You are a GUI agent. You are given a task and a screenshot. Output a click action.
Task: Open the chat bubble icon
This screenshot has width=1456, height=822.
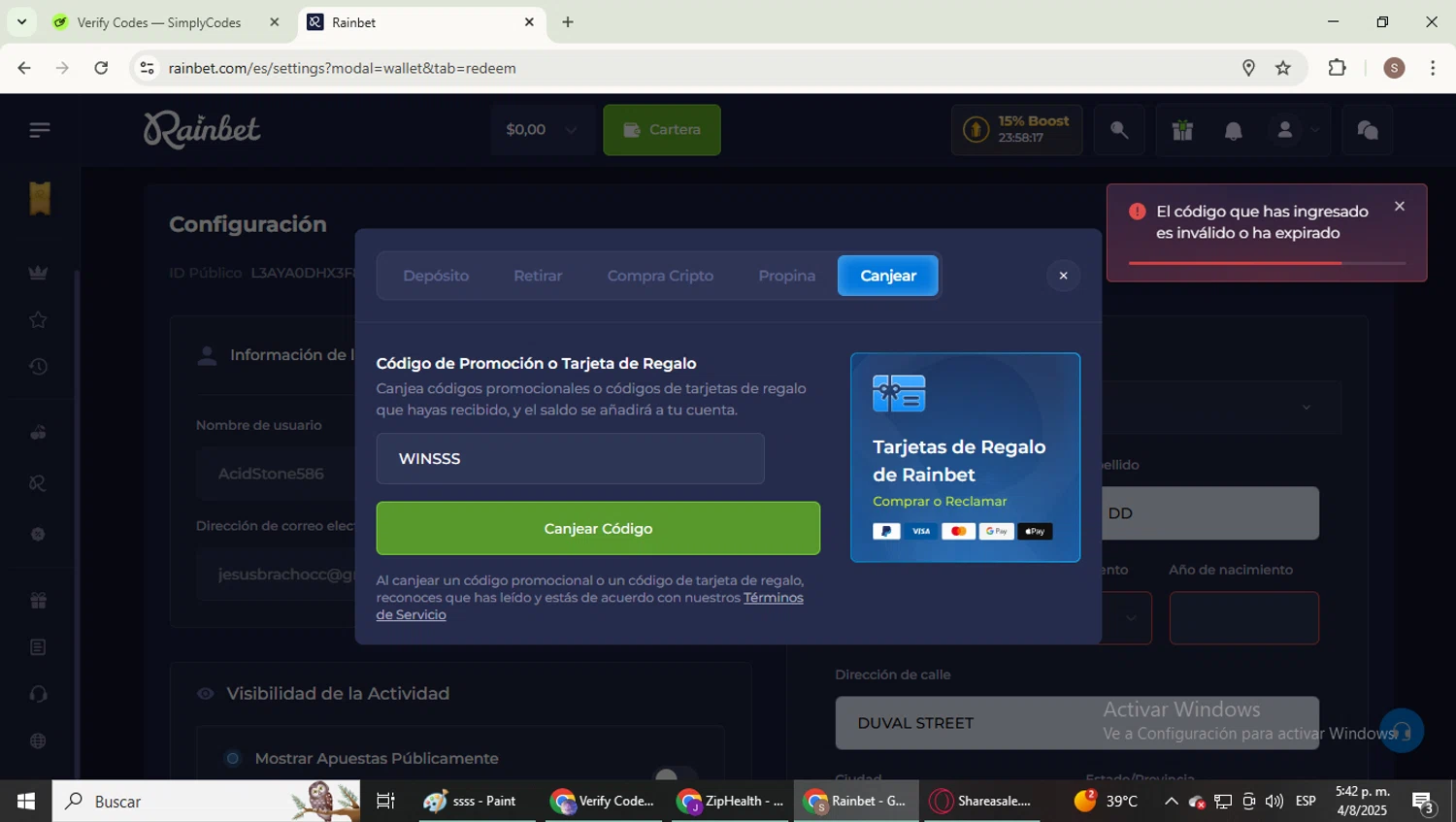pyautogui.click(x=1368, y=130)
